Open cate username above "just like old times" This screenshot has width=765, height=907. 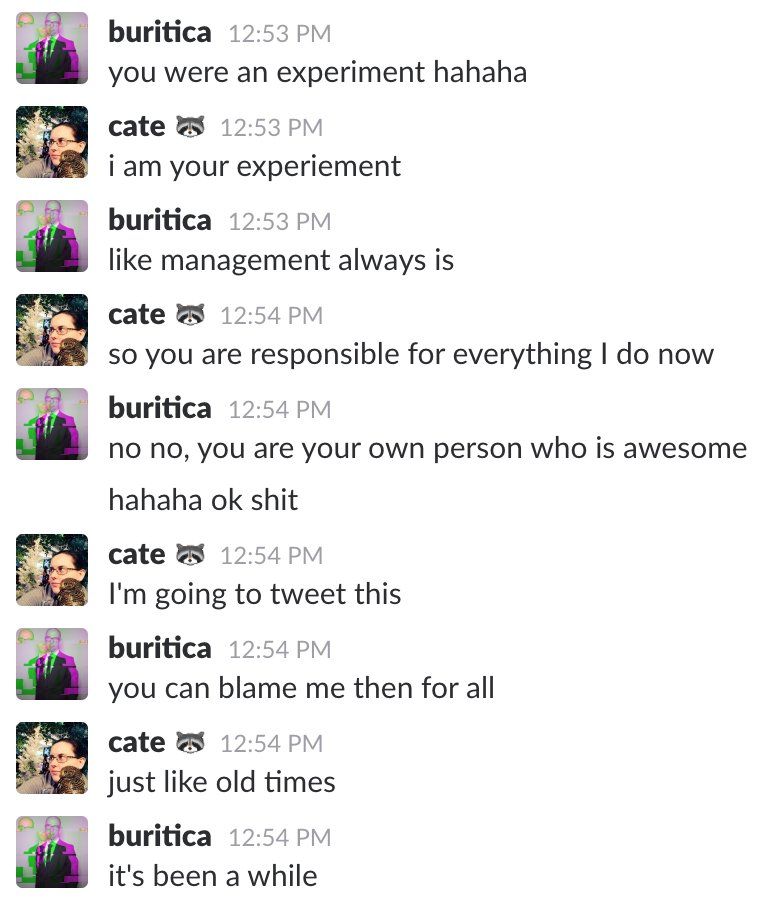click(x=136, y=743)
